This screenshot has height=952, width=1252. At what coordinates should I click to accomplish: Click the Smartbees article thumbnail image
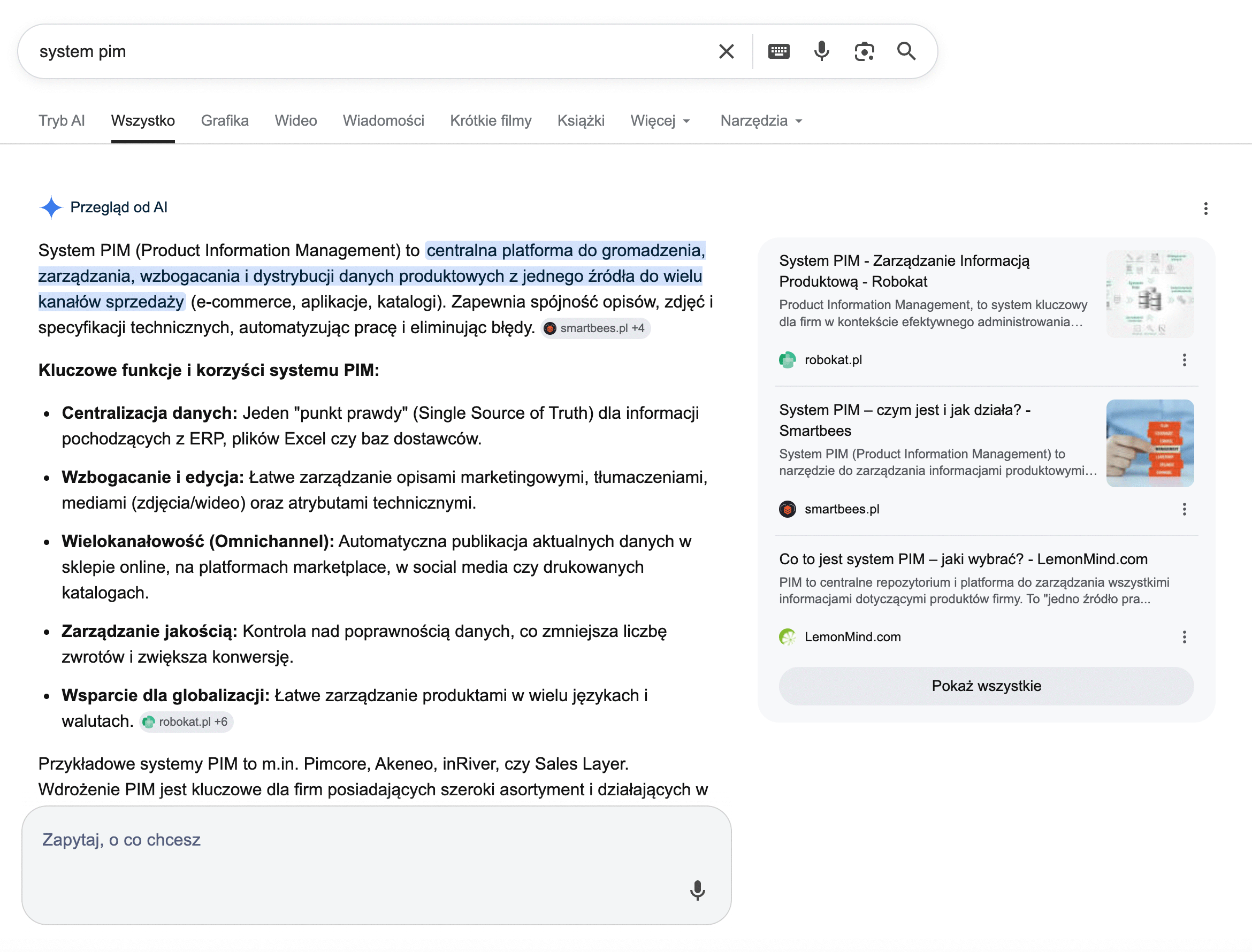coord(1149,443)
